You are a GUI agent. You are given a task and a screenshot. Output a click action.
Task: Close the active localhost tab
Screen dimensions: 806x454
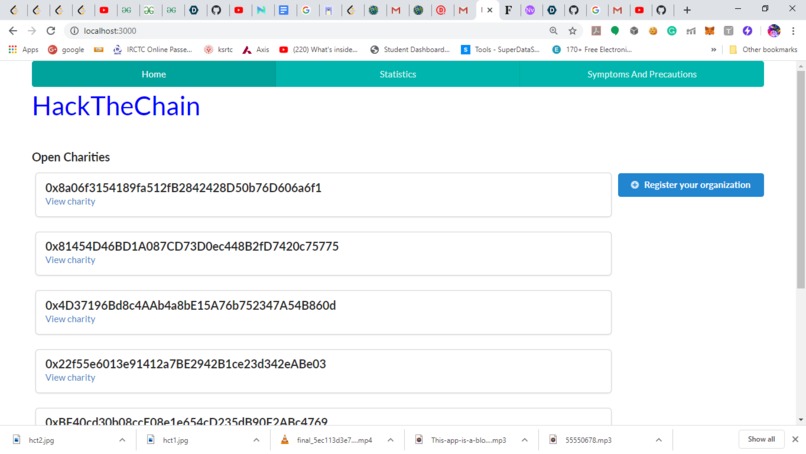[x=490, y=10]
